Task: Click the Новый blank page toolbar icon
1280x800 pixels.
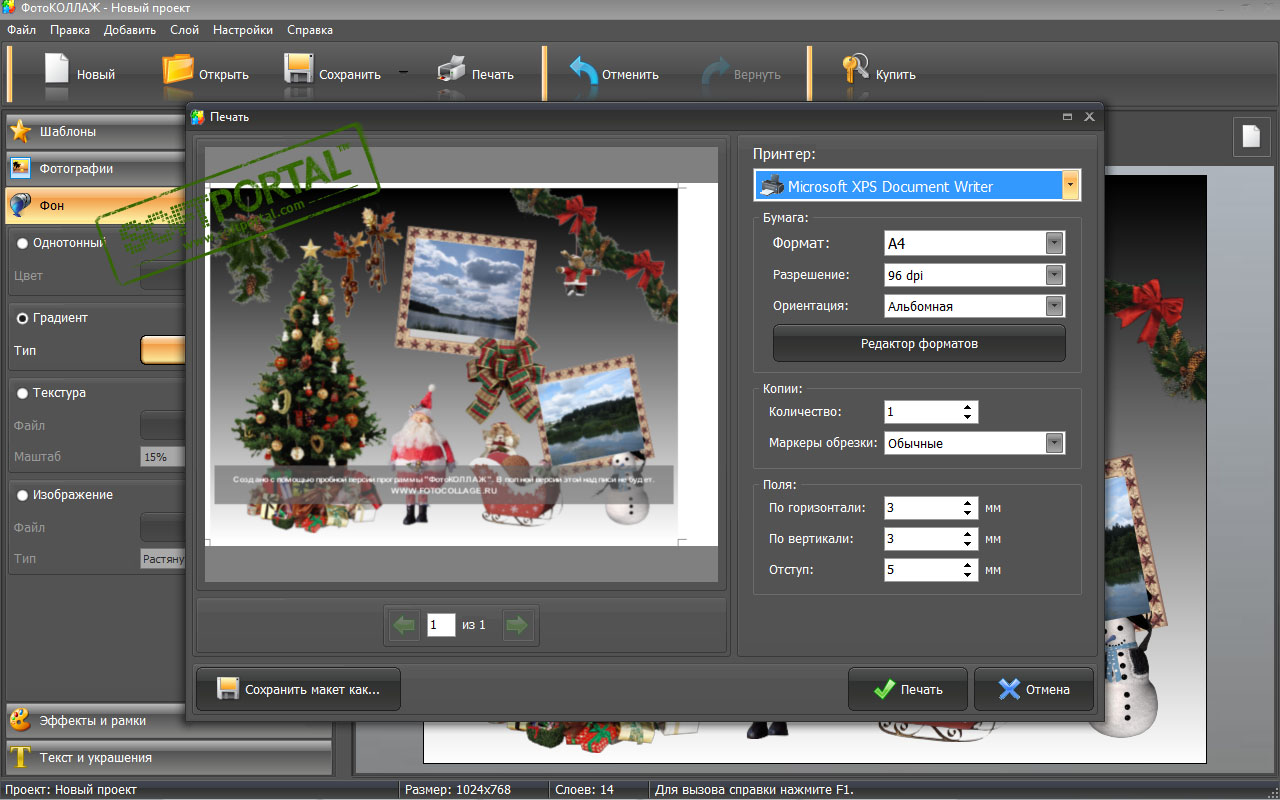Action: point(56,70)
